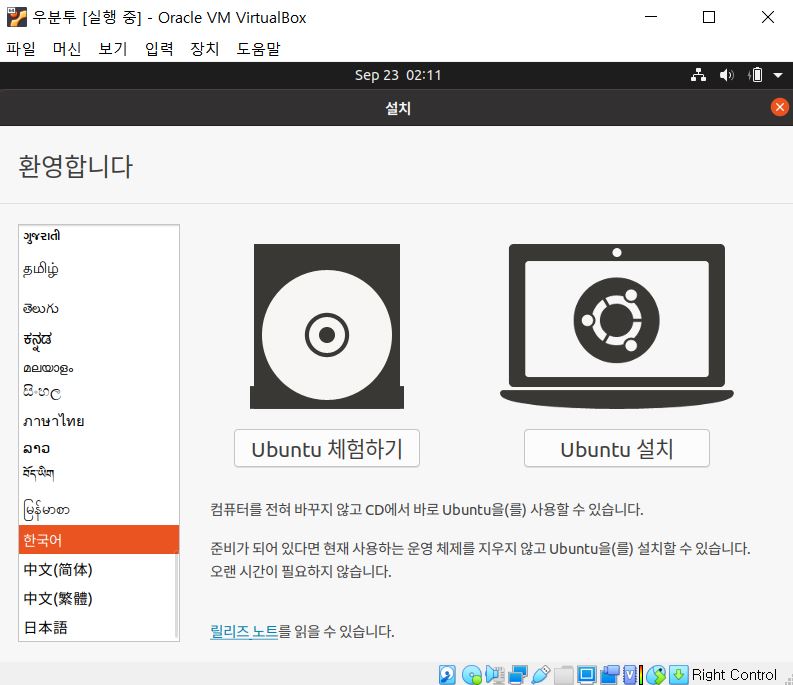This screenshot has width=793, height=685.
Task: Select 日本語 in language list
Action: coord(97,627)
